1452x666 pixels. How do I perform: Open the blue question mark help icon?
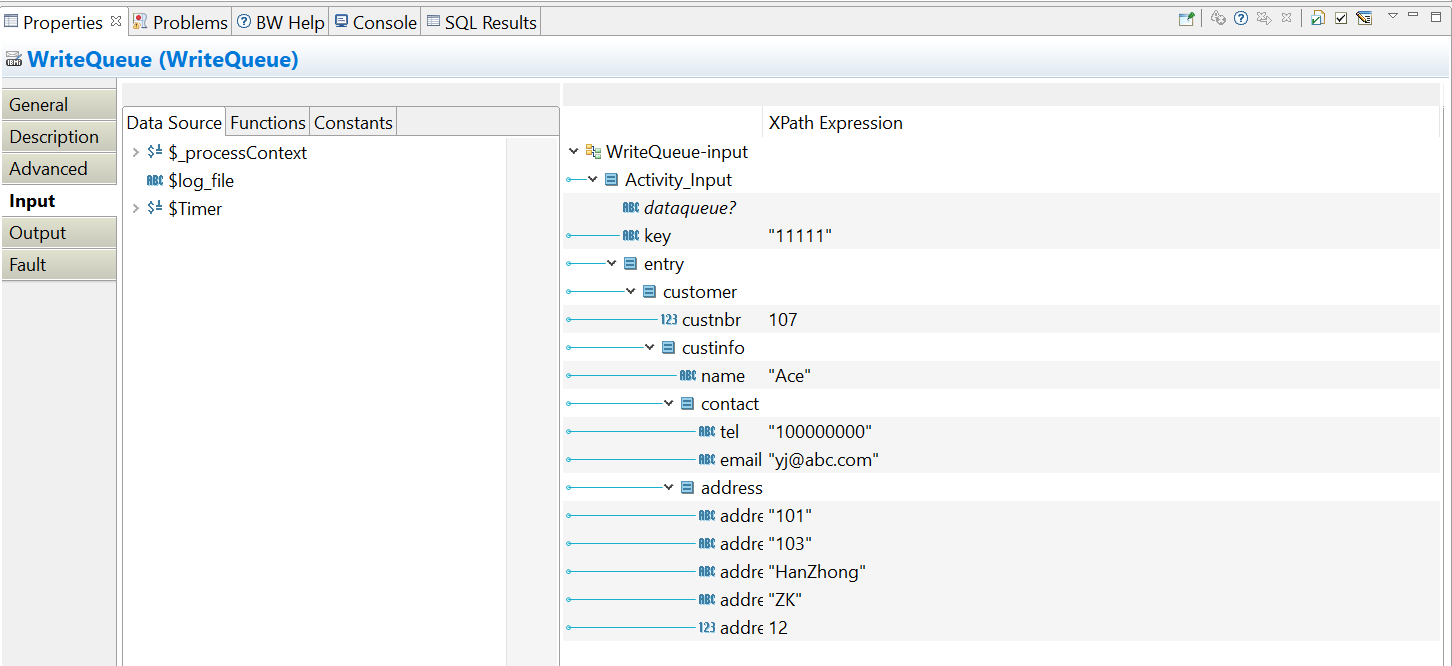(1241, 18)
